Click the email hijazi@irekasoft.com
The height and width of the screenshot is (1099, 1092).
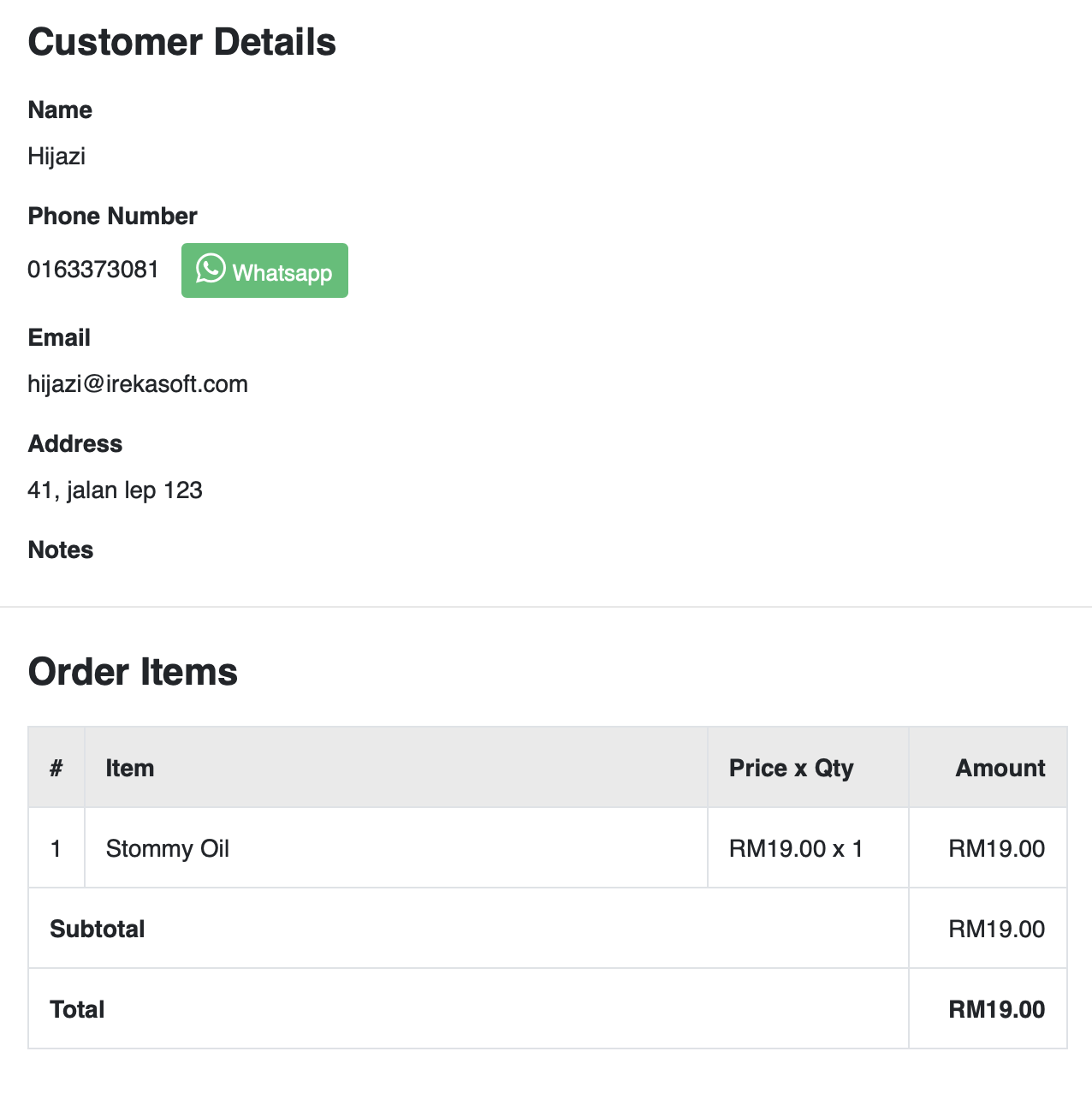[x=138, y=384]
